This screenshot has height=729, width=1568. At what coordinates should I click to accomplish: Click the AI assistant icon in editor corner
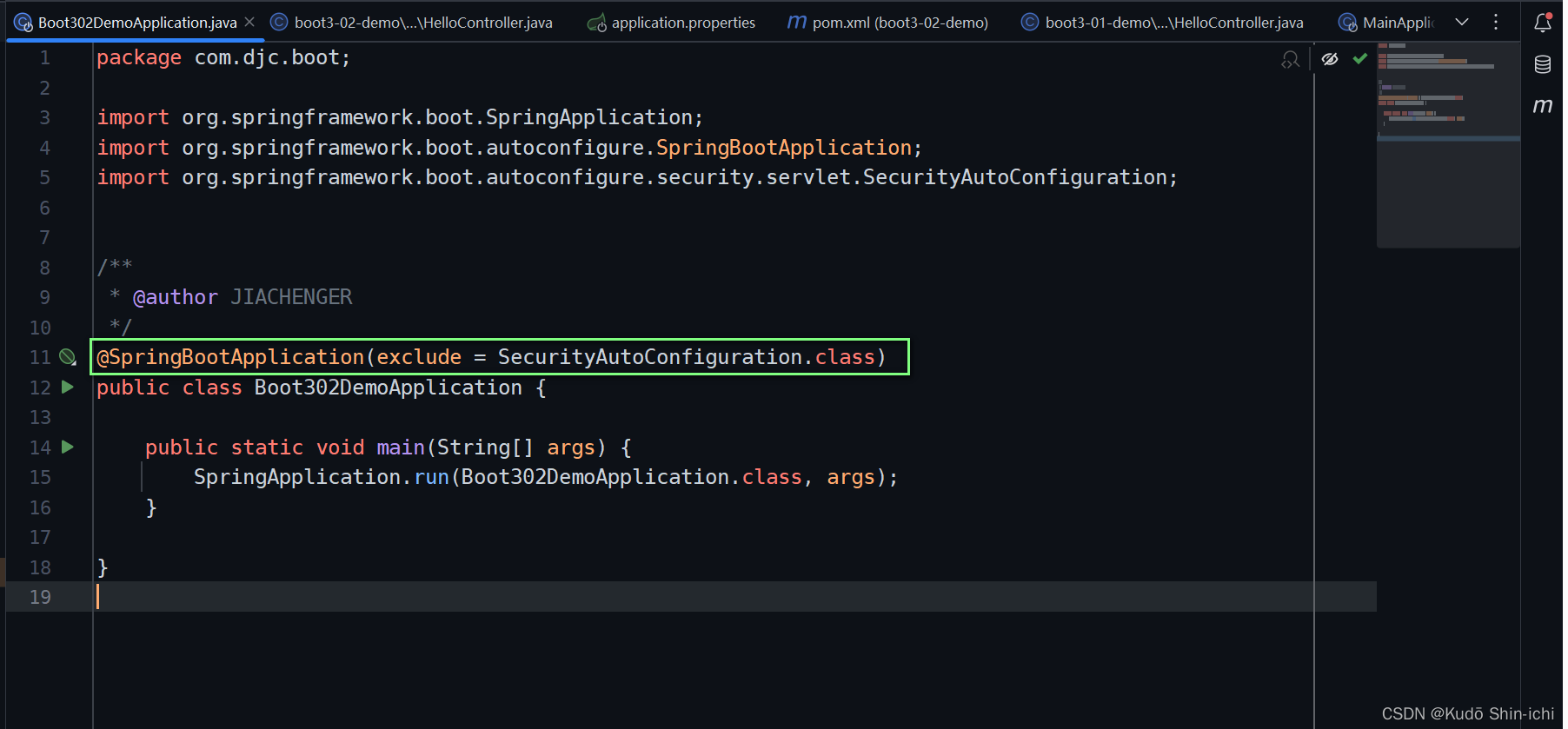click(1291, 59)
